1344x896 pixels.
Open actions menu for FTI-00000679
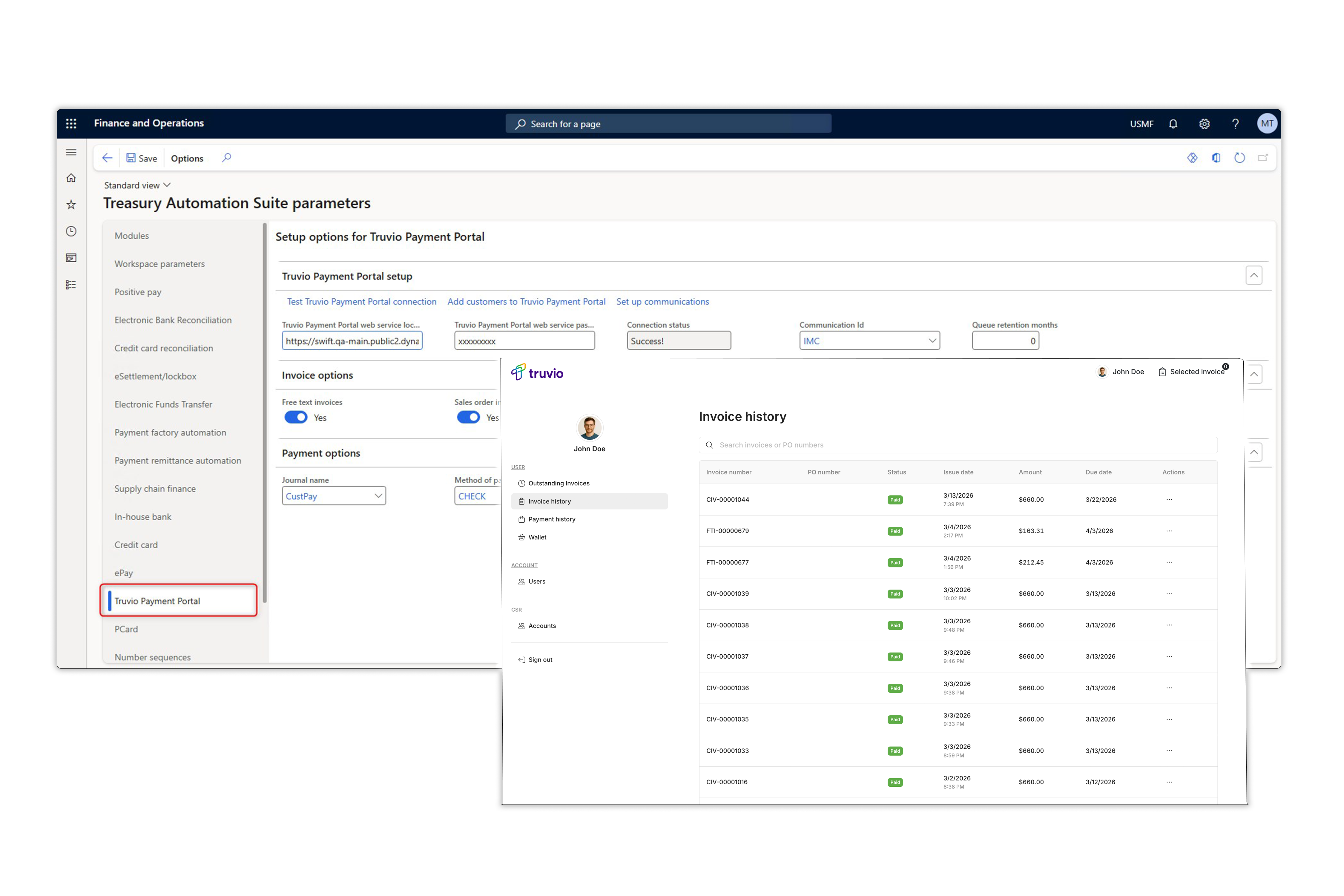(1169, 531)
